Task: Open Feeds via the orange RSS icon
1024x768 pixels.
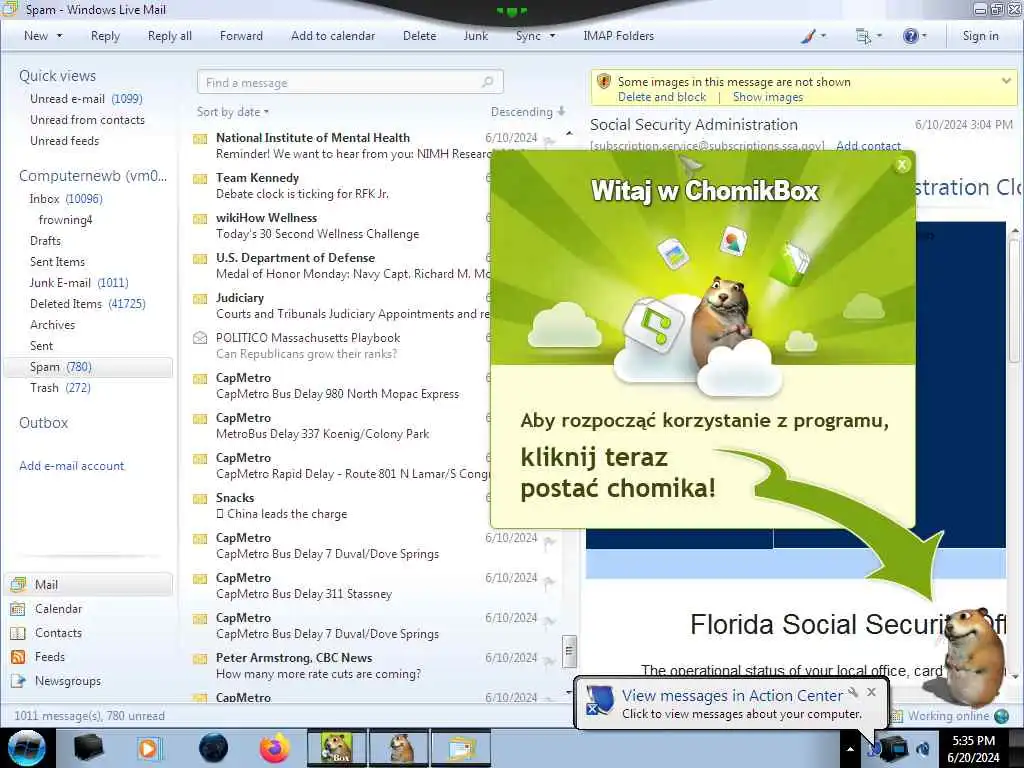Action: click(x=18, y=657)
